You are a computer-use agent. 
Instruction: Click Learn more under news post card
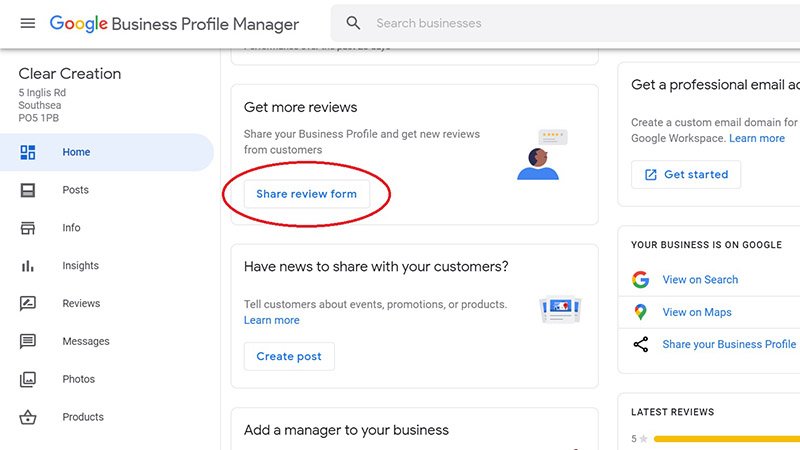click(271, 320)
